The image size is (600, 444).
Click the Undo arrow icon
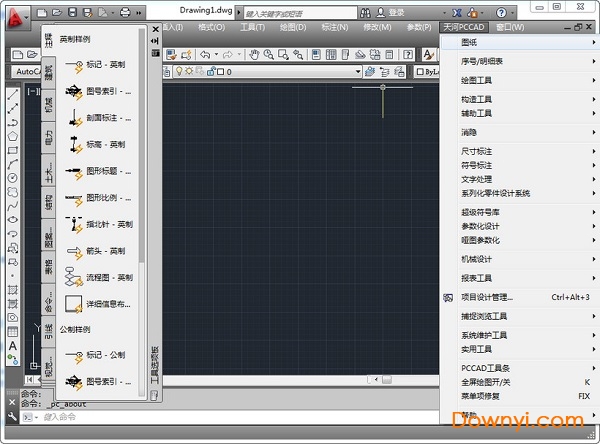(205, 55)
